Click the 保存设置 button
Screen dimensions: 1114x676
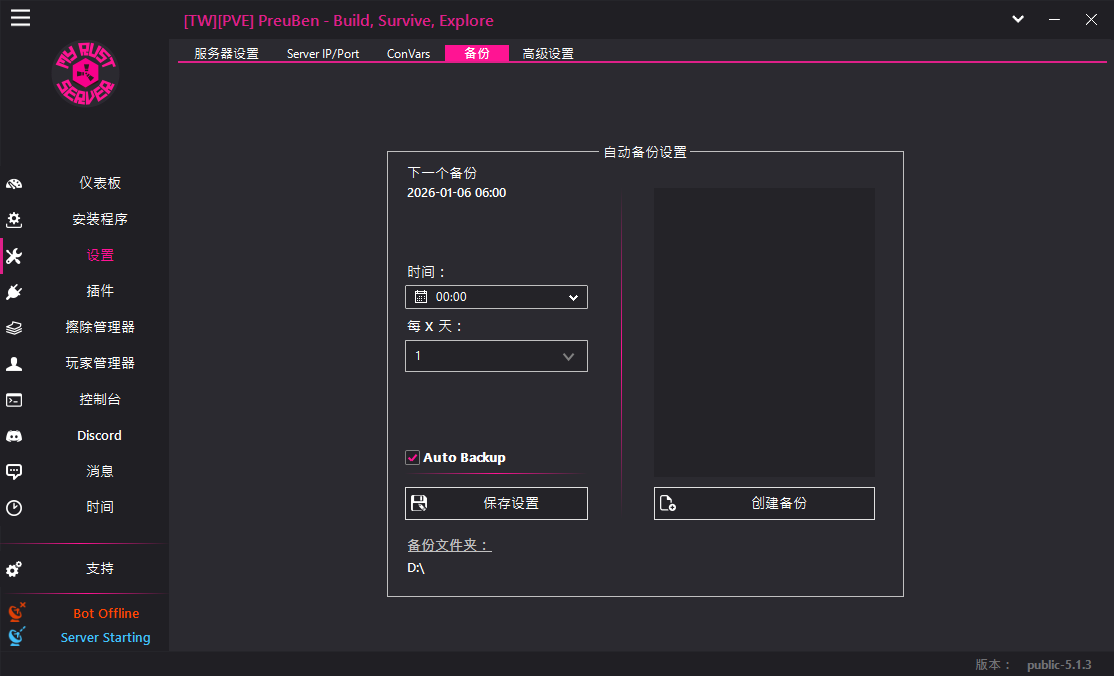tap(496, 504)
